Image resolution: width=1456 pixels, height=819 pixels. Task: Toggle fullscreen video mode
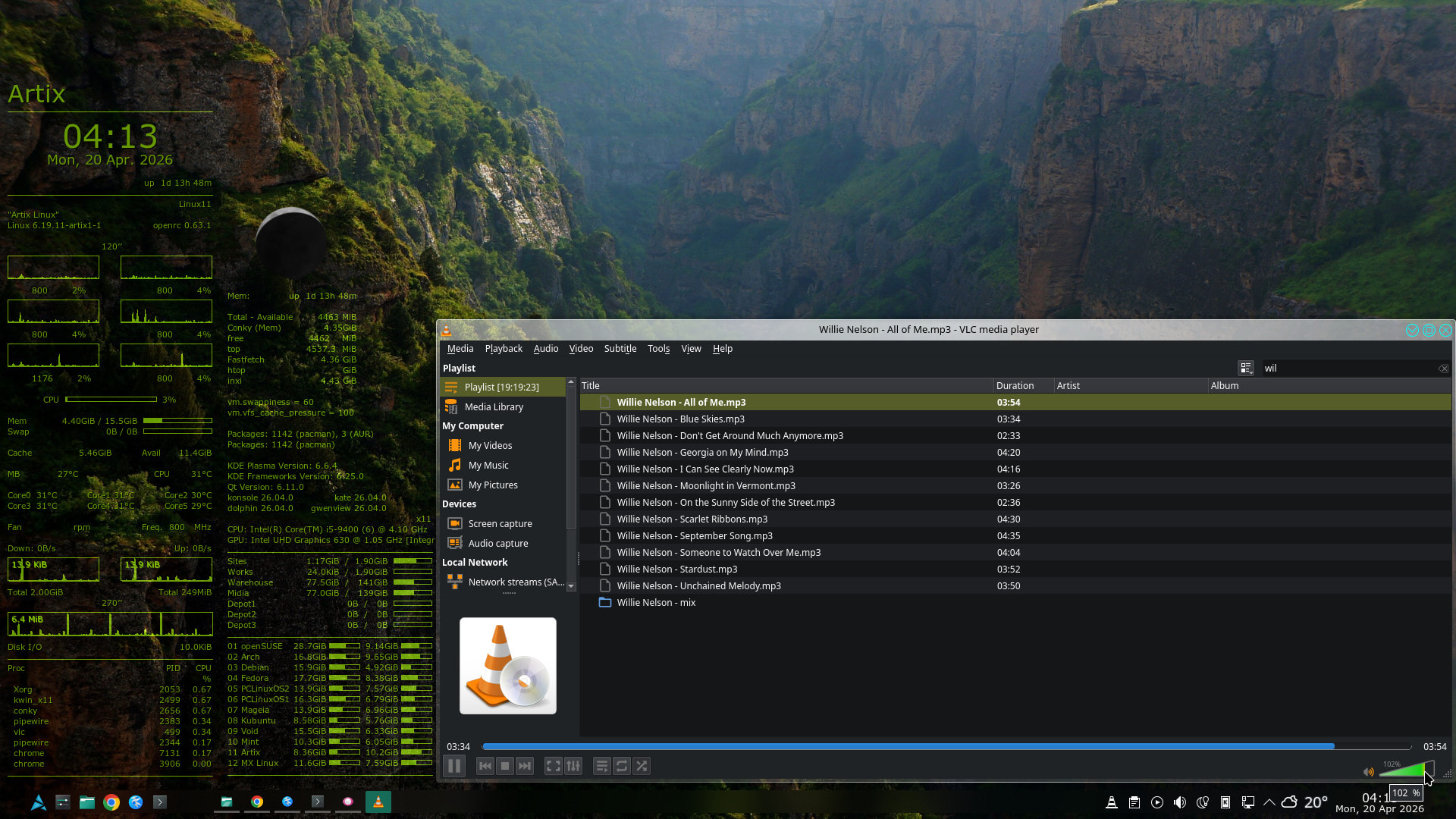[554, 766]
